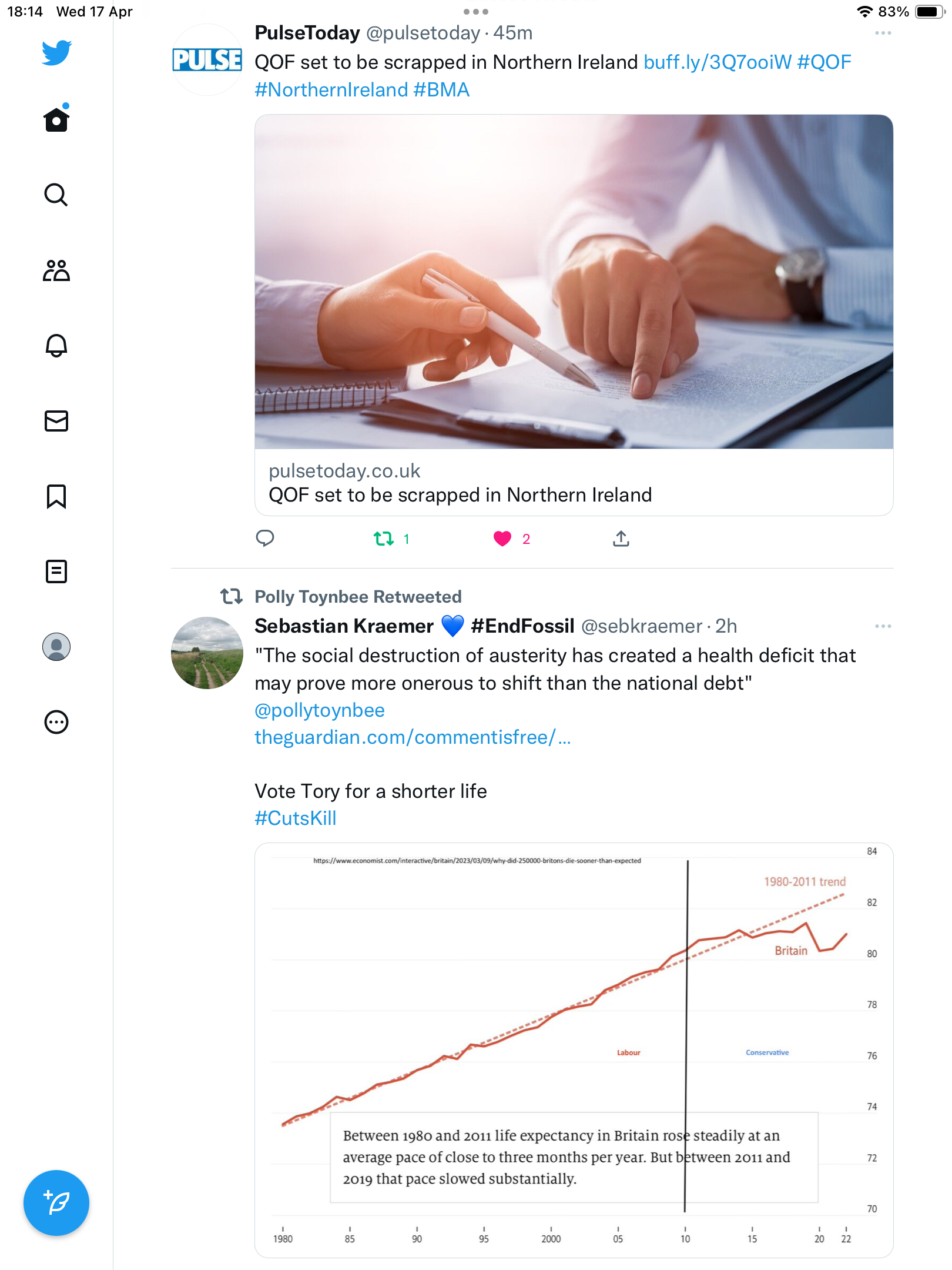Open the #CutsKill hashtag
The image size is (952, 1270).
click(x=296, y=818)
